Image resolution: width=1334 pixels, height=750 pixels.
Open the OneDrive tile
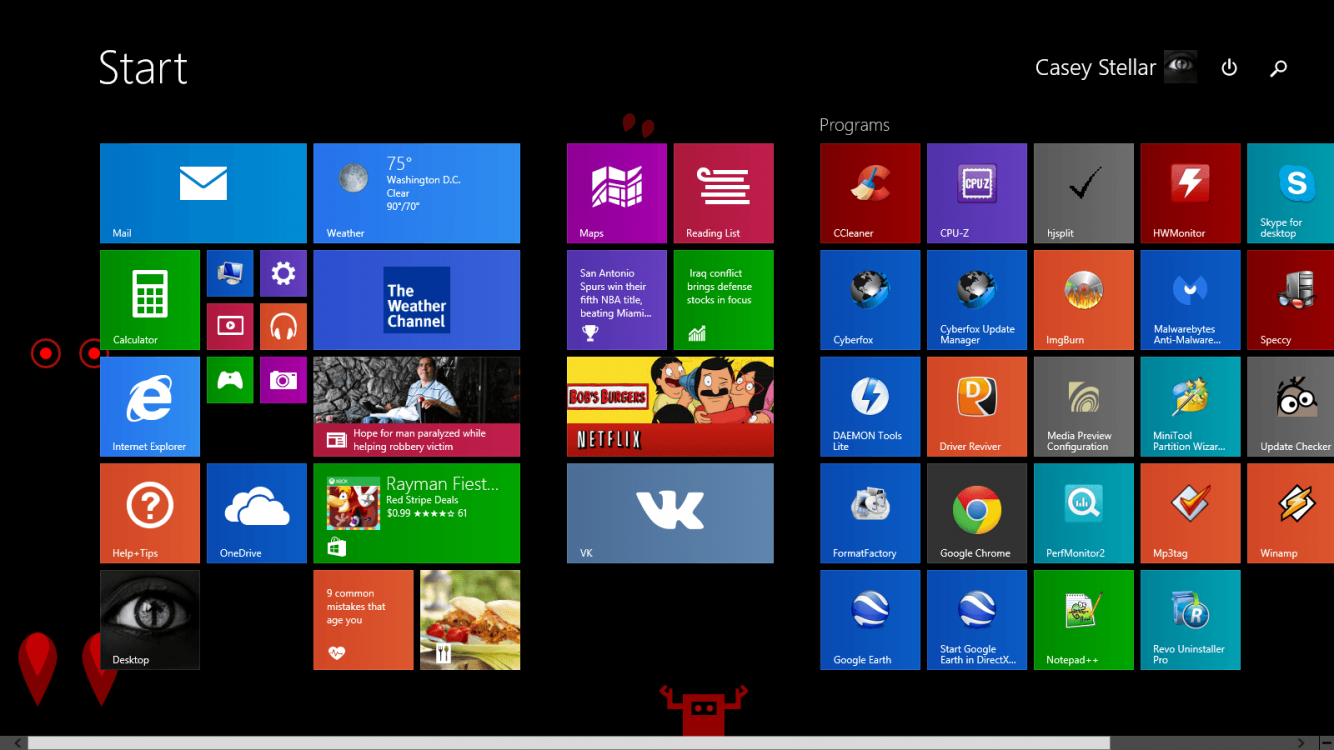[x=257, y=513]
